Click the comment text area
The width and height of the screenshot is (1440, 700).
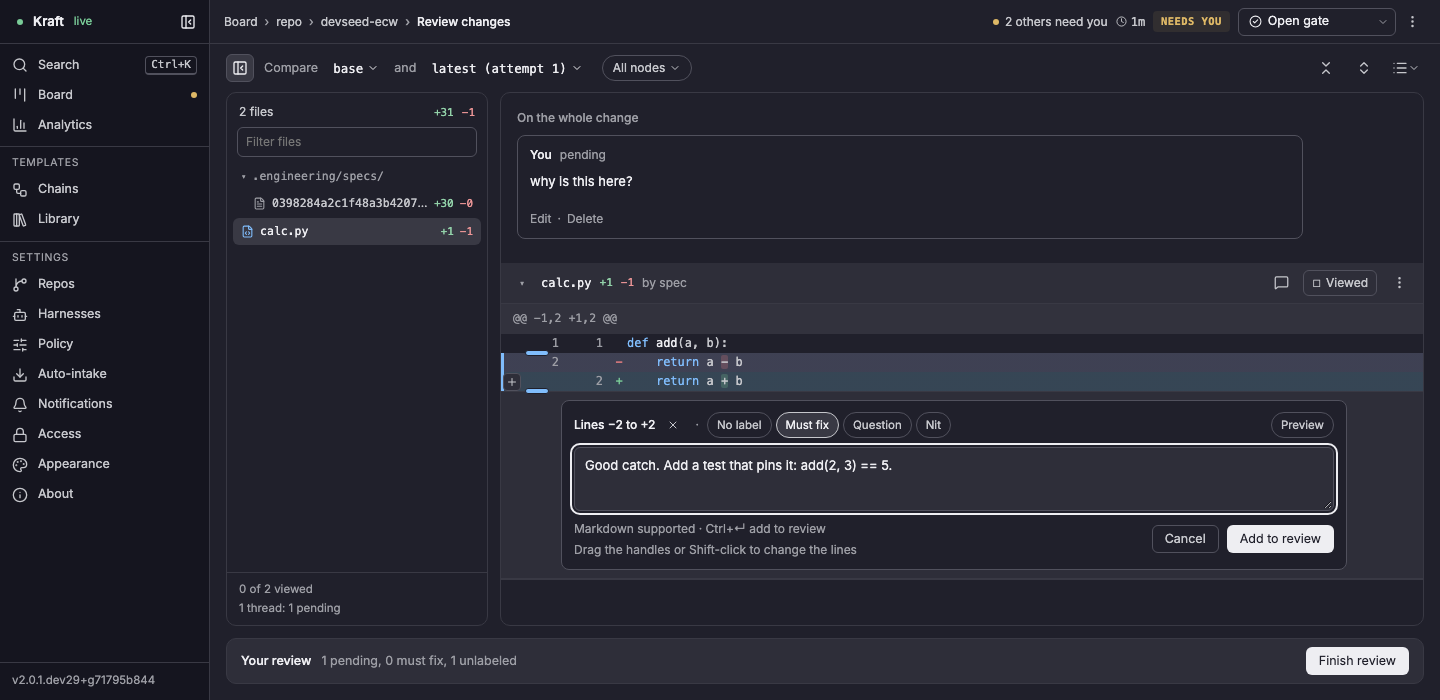pyautogui.click(x=954, y=479)
